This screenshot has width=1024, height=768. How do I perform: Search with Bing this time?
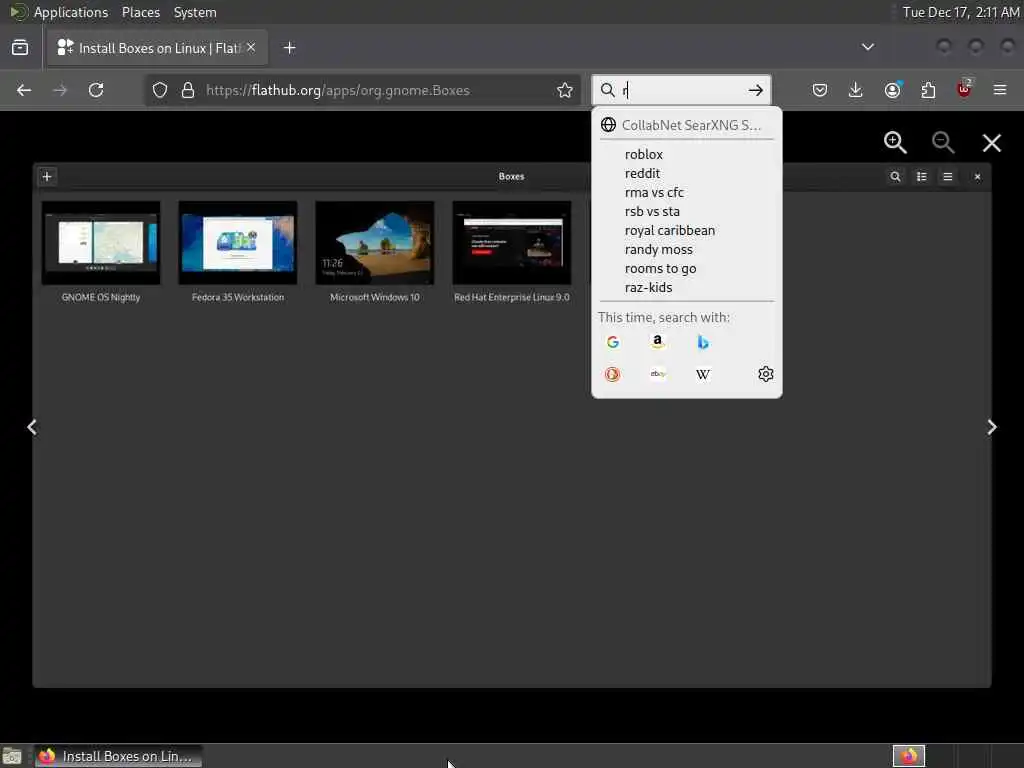pyautogui.click(x=703, y=342)
